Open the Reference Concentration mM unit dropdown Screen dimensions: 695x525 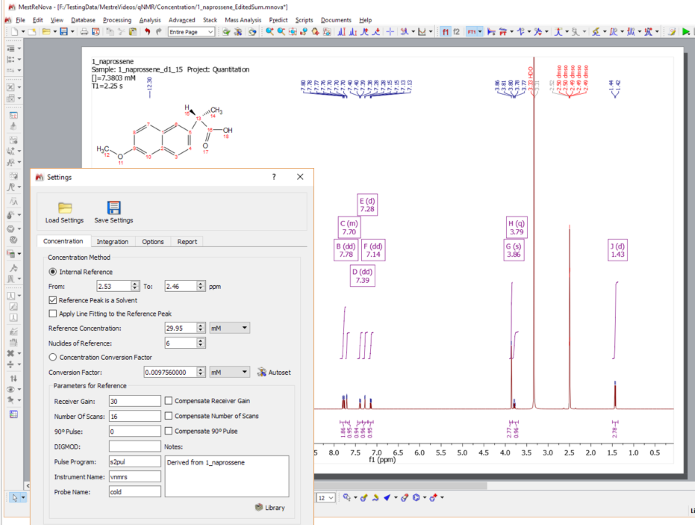tap(230, 328)
